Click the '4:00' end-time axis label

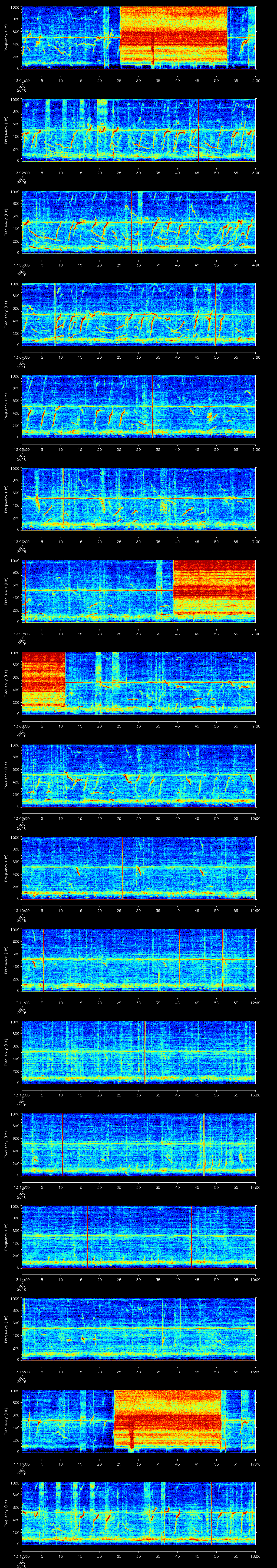(x=256, y=264)
